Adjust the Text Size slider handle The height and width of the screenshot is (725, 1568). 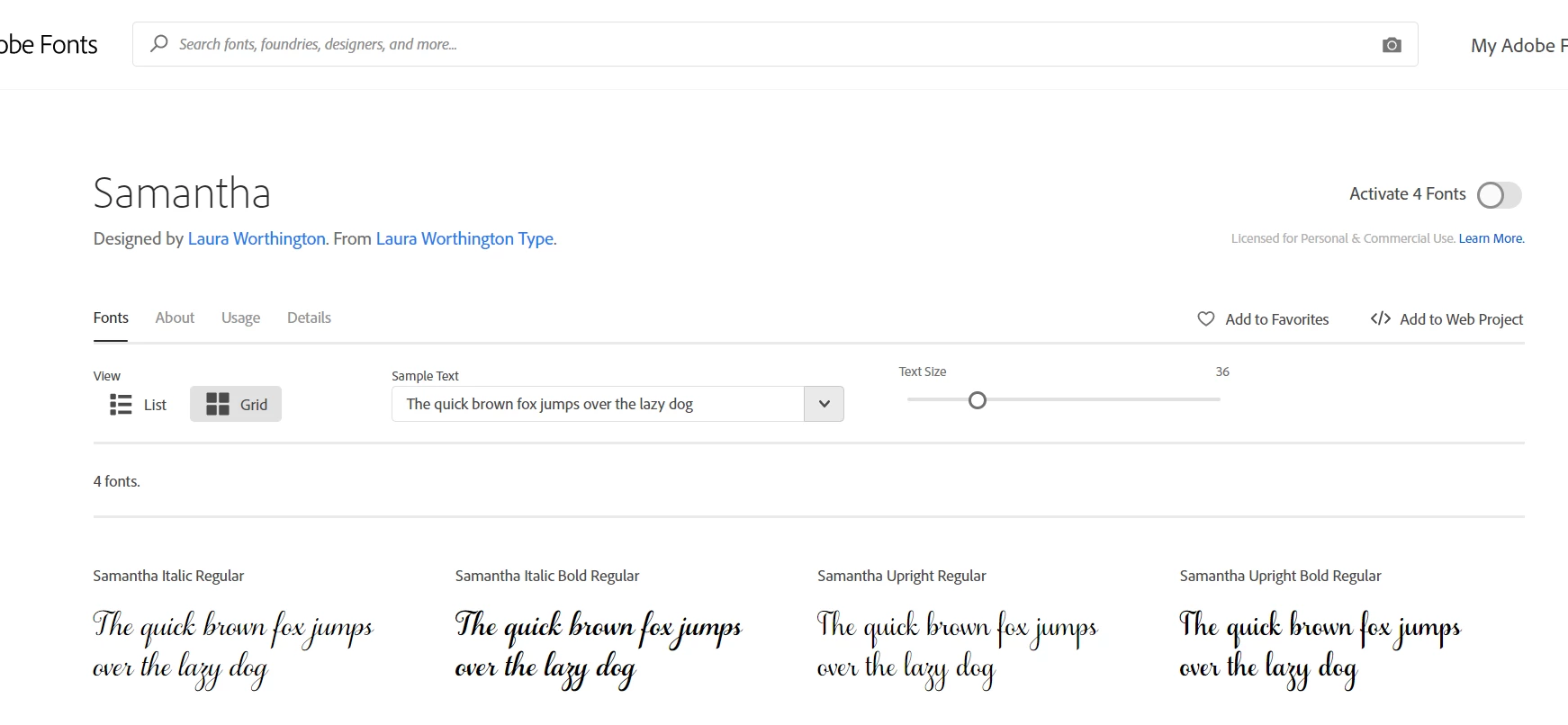click(x=978, y=400)
